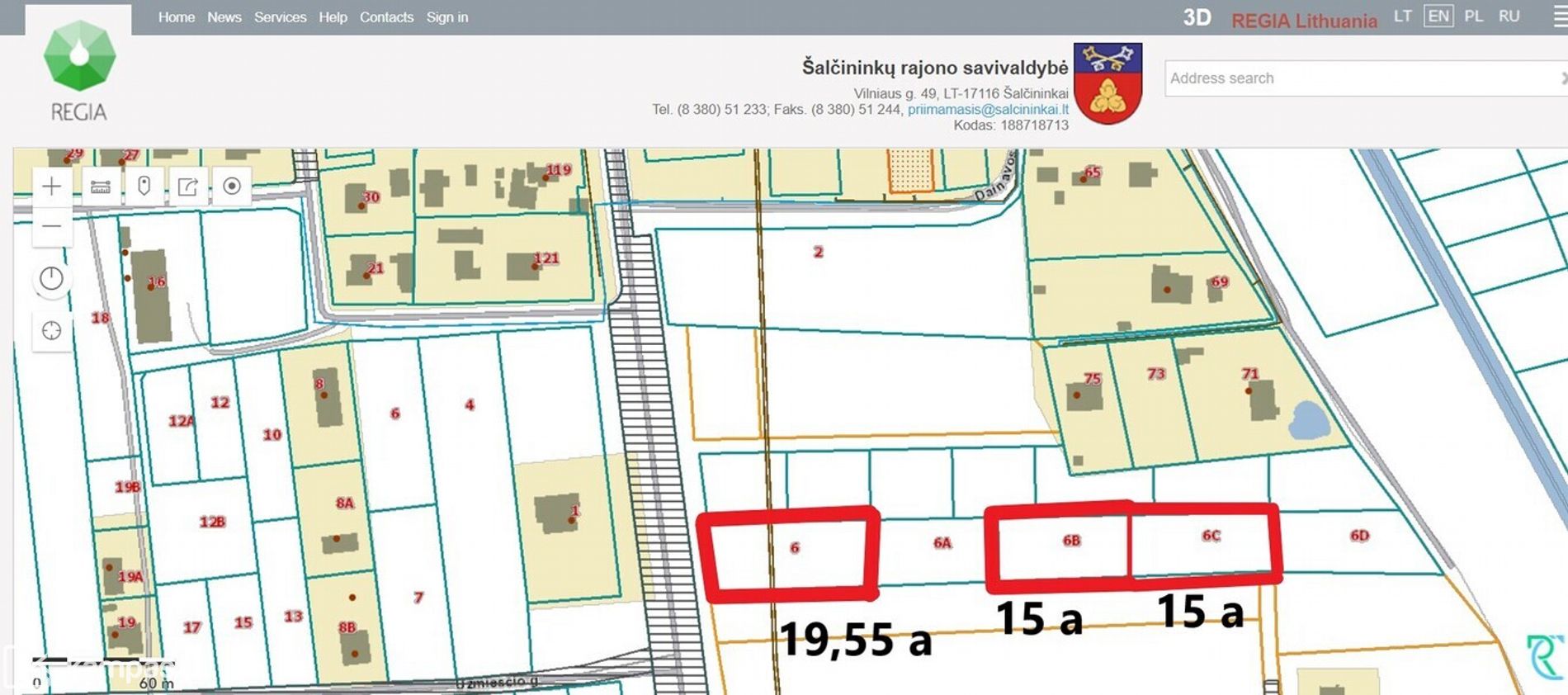Click parcel label 12A on map
Screen dimensions: 1568x695
182,421
